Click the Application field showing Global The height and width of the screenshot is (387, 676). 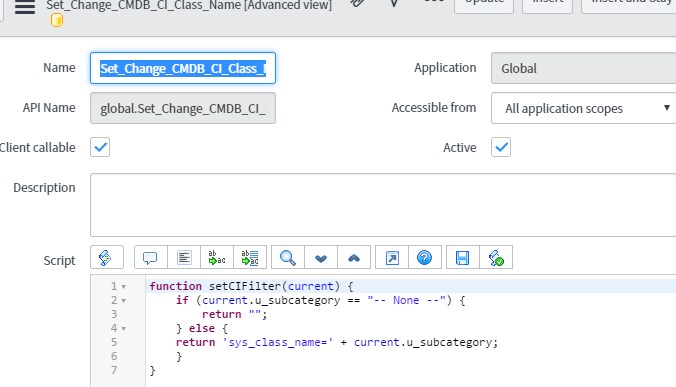click(x=583, y=68)
